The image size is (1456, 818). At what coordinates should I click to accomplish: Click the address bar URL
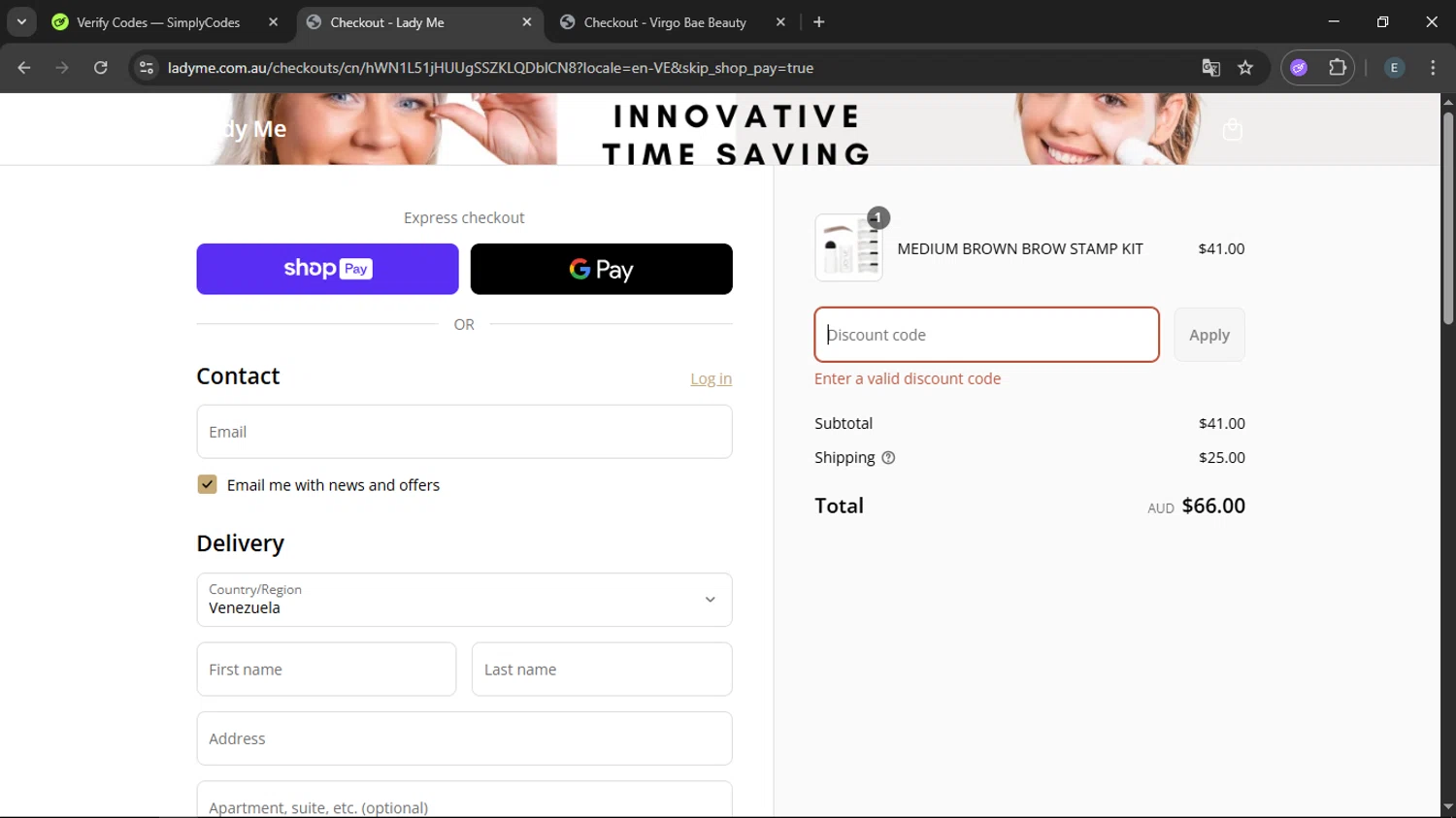(x=490, y=68)
